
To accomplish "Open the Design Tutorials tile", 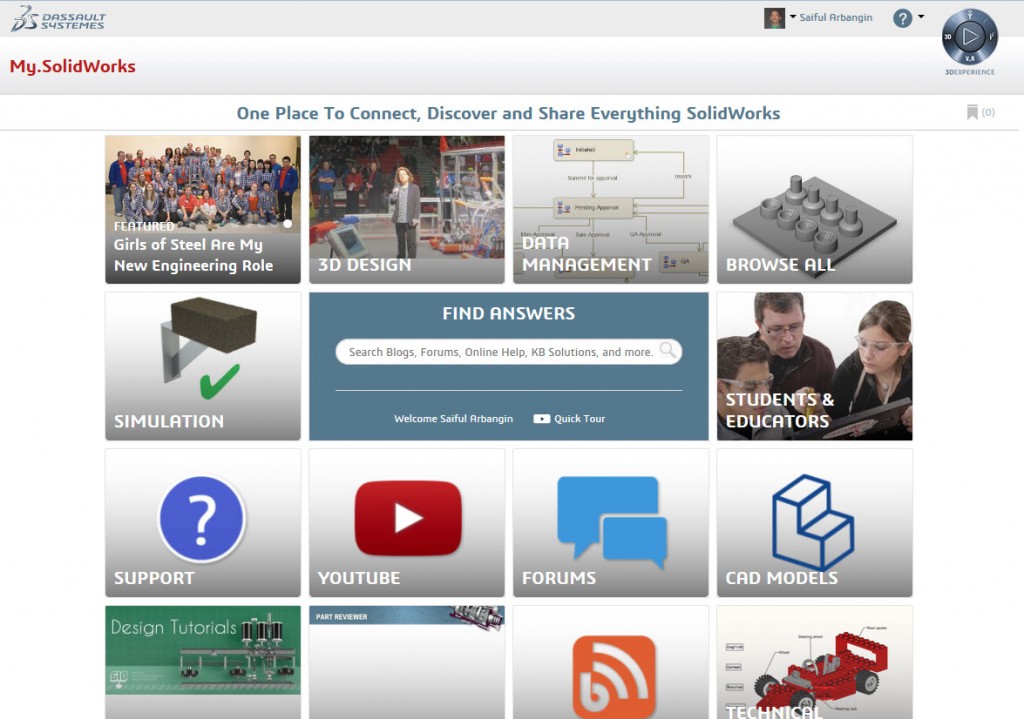I will pyautogui.click(x=203, y=662).
